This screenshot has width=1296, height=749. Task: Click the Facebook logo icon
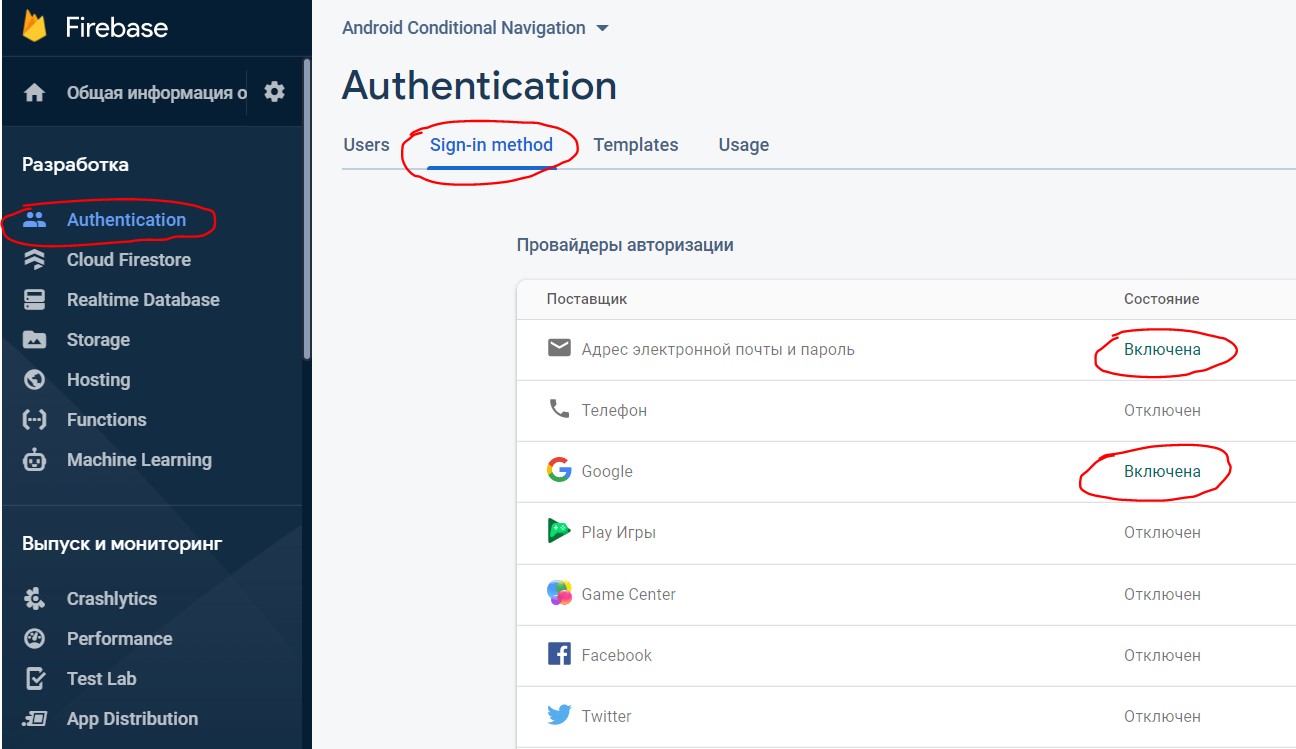click(559, 654)
